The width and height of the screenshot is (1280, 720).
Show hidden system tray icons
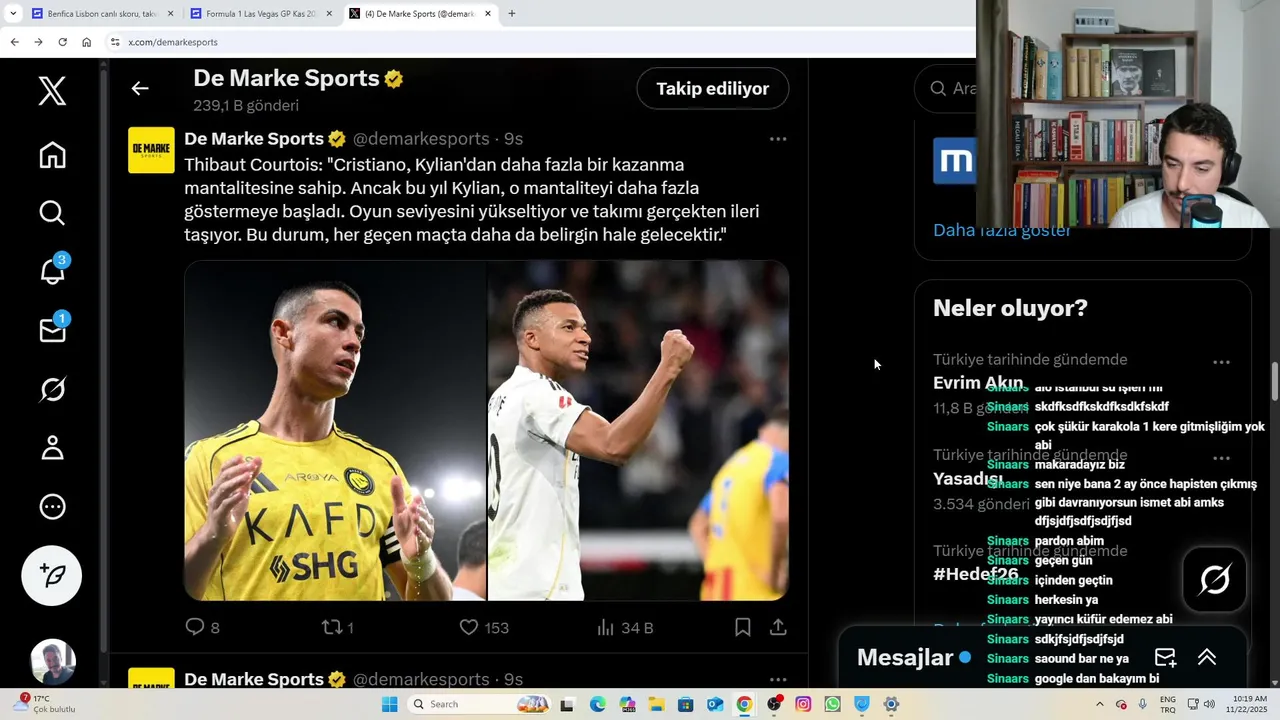pyautogui.click(x=1099, y=704)
